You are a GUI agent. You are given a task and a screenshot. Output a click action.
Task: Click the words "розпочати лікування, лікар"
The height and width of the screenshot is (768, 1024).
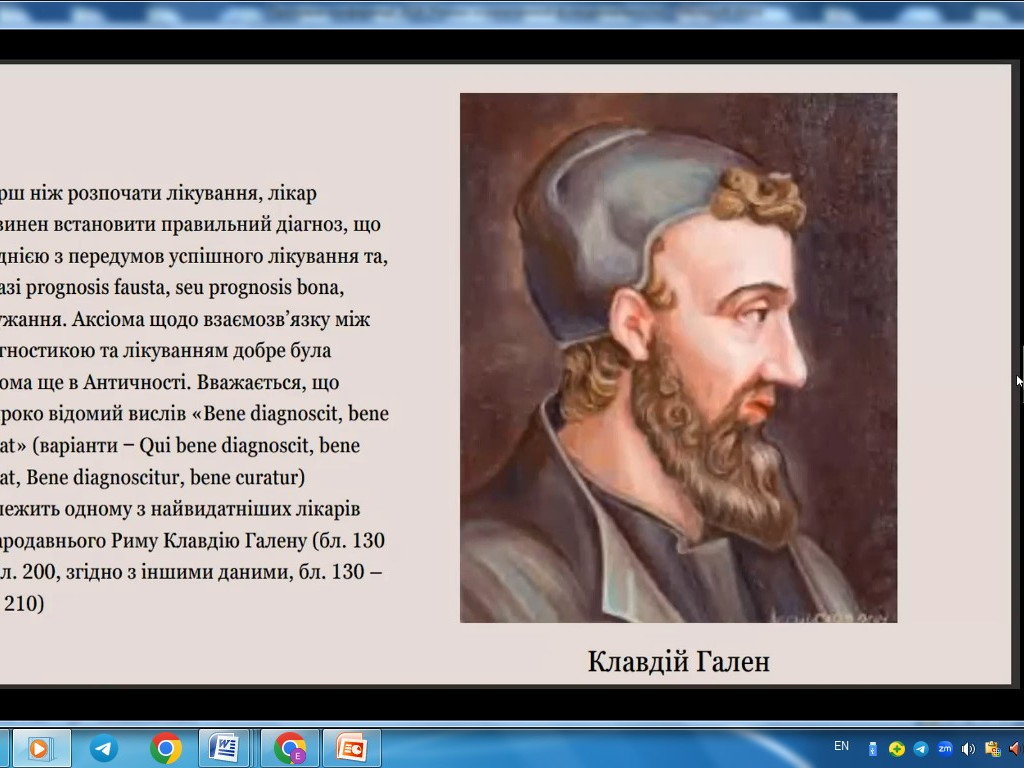[192, 193]
